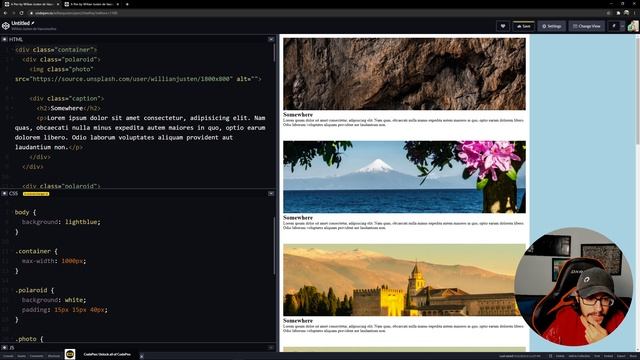Reload the browser page
This screenshot has height=360, width=640.
[x=21, y=13]
